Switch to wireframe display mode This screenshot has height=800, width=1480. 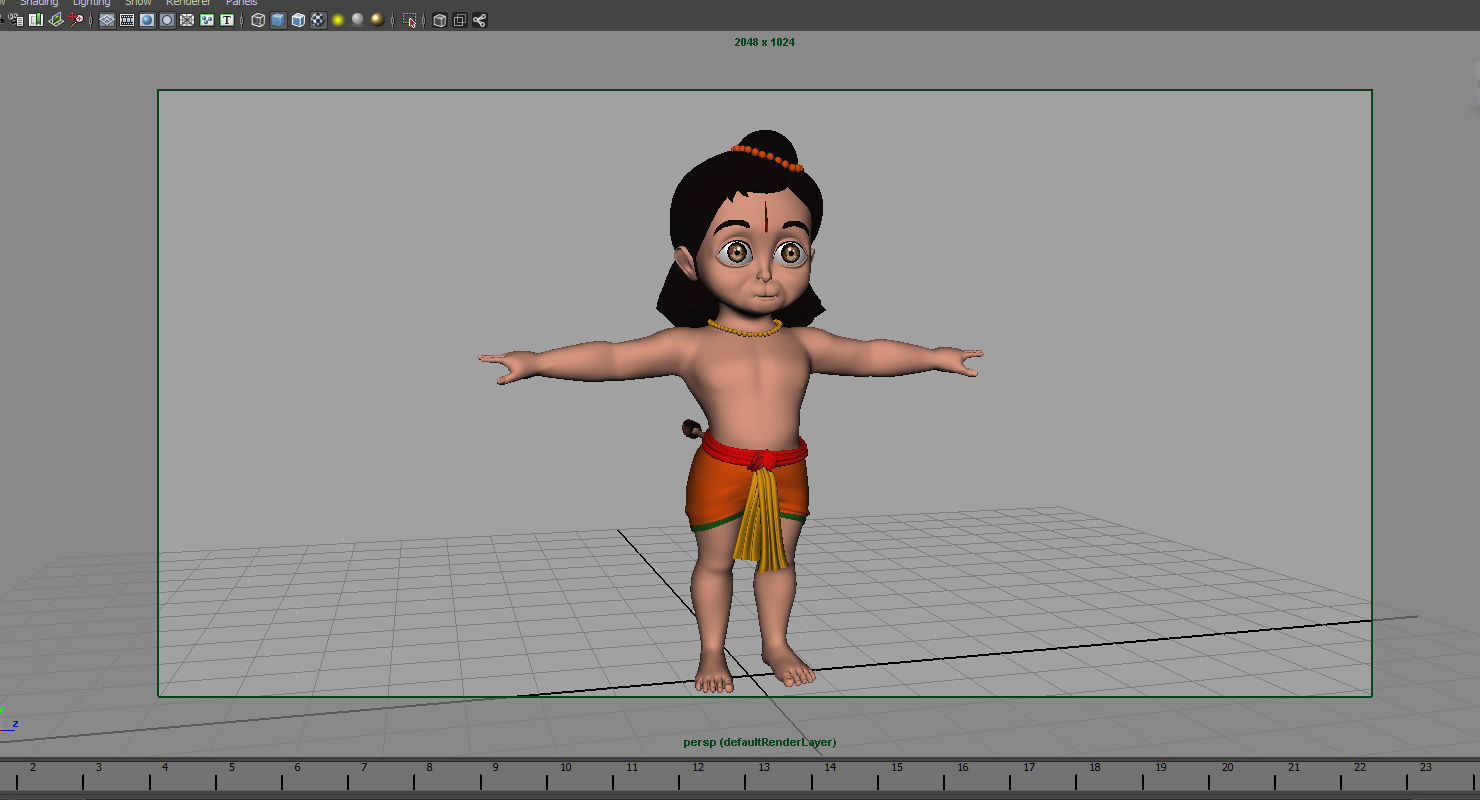click(x=258, y=20)
